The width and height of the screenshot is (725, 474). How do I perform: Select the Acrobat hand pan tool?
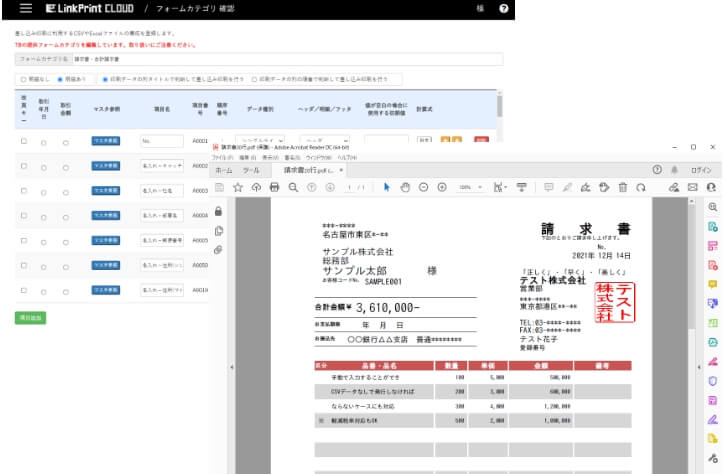point(405,187)
